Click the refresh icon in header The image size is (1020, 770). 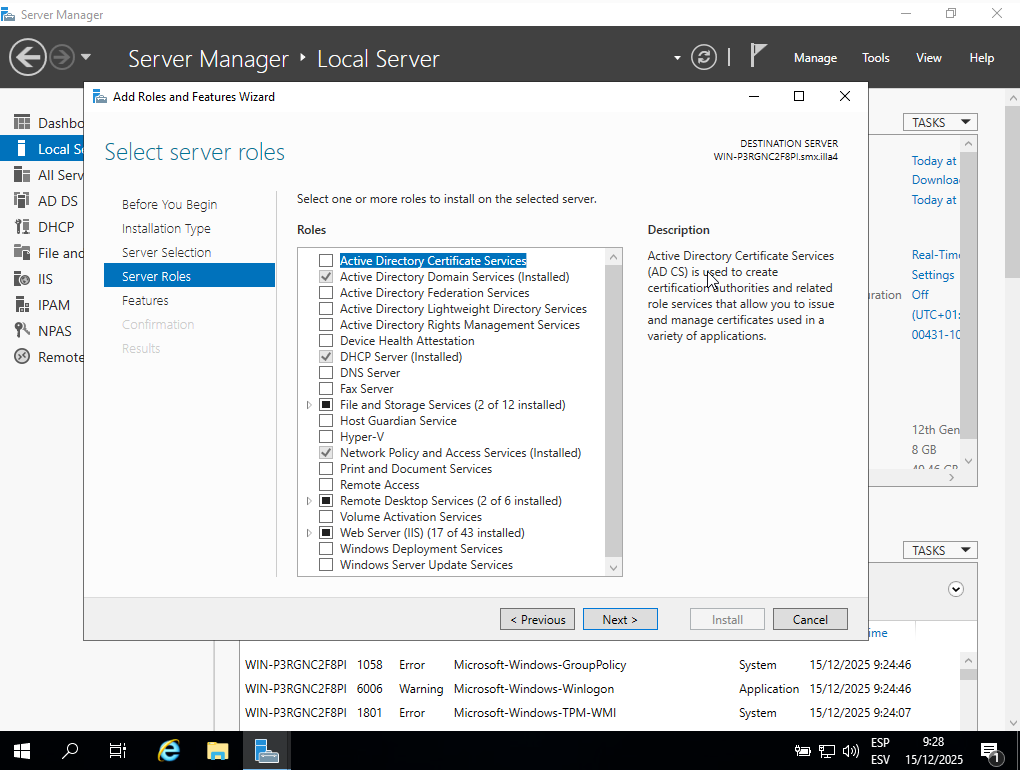(704, 57)
